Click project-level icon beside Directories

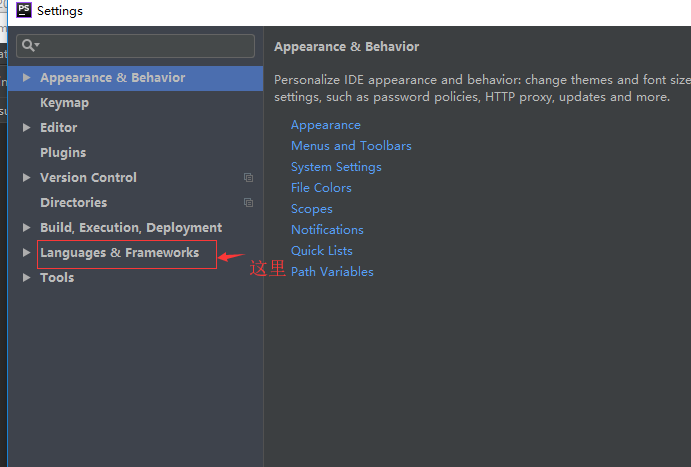click(x=249, y=203)
